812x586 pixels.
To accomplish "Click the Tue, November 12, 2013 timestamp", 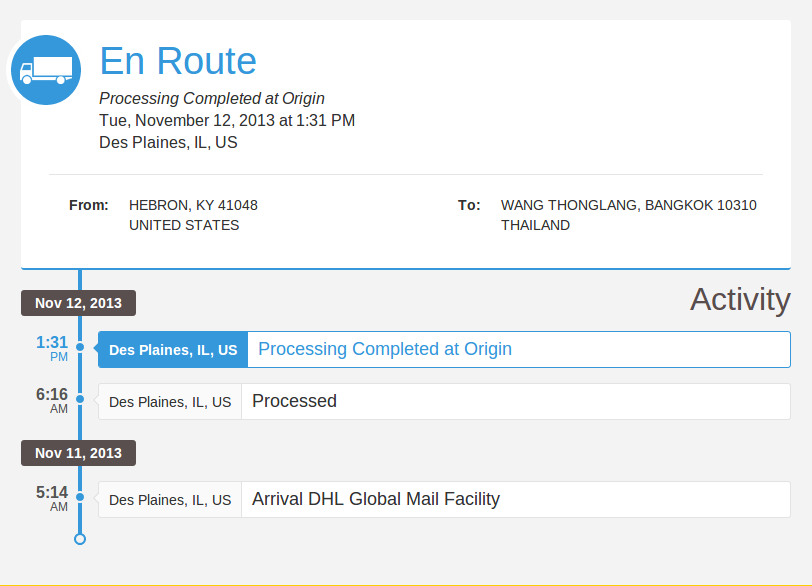I will click(227, 121).
